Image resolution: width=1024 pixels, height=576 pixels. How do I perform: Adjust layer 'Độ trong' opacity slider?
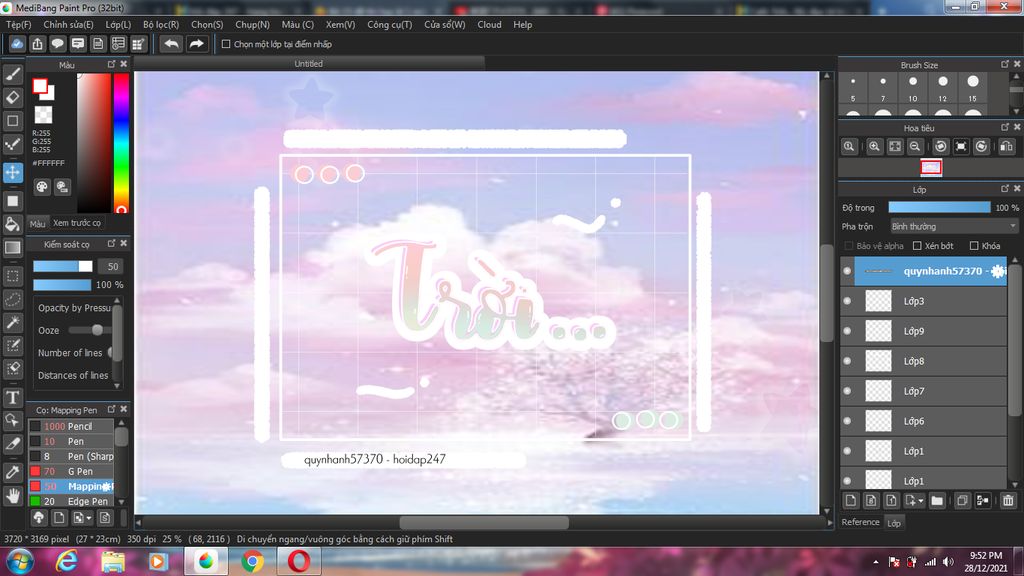coord(939,208)
